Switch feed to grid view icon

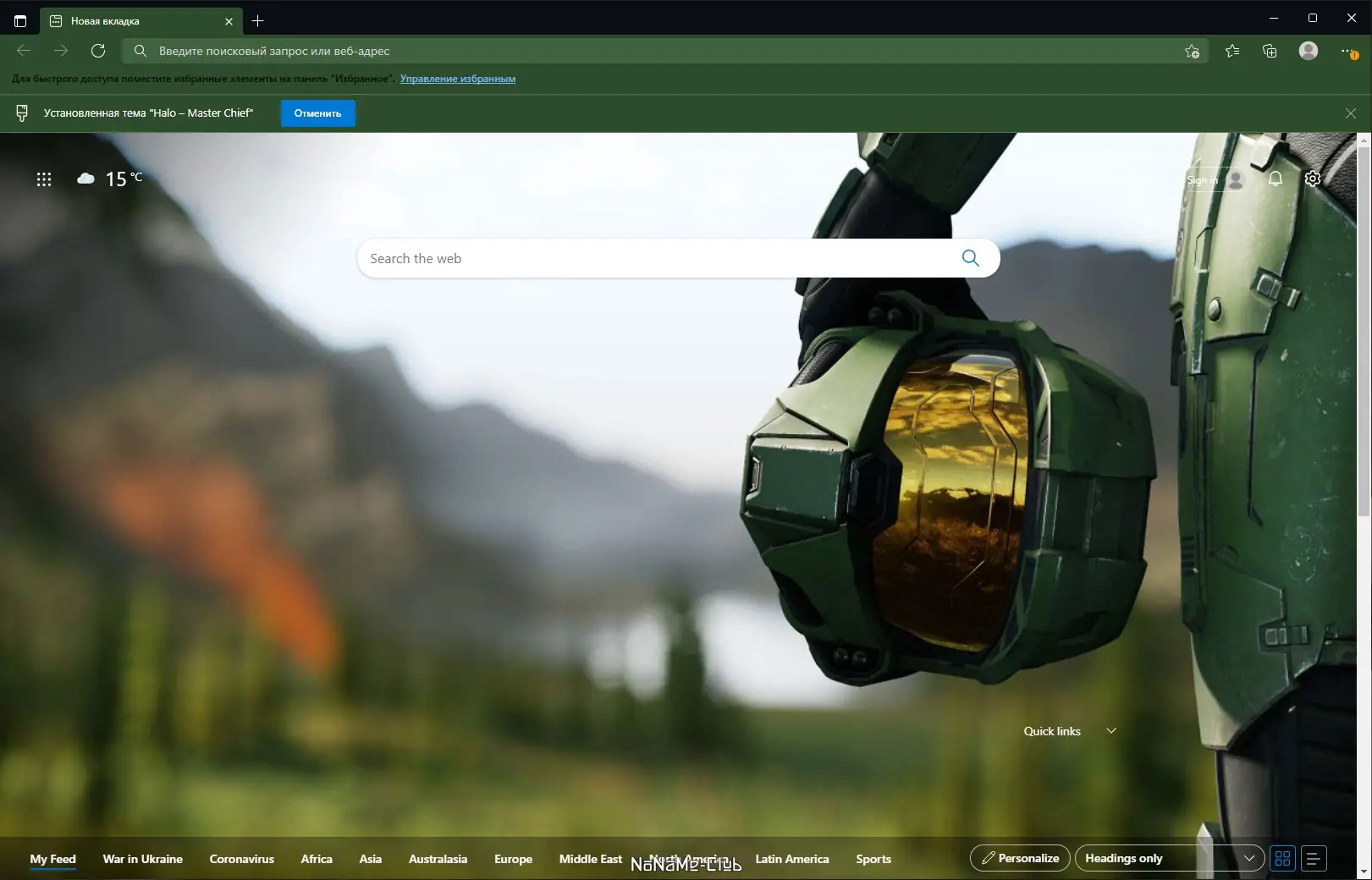[1282, 858]
